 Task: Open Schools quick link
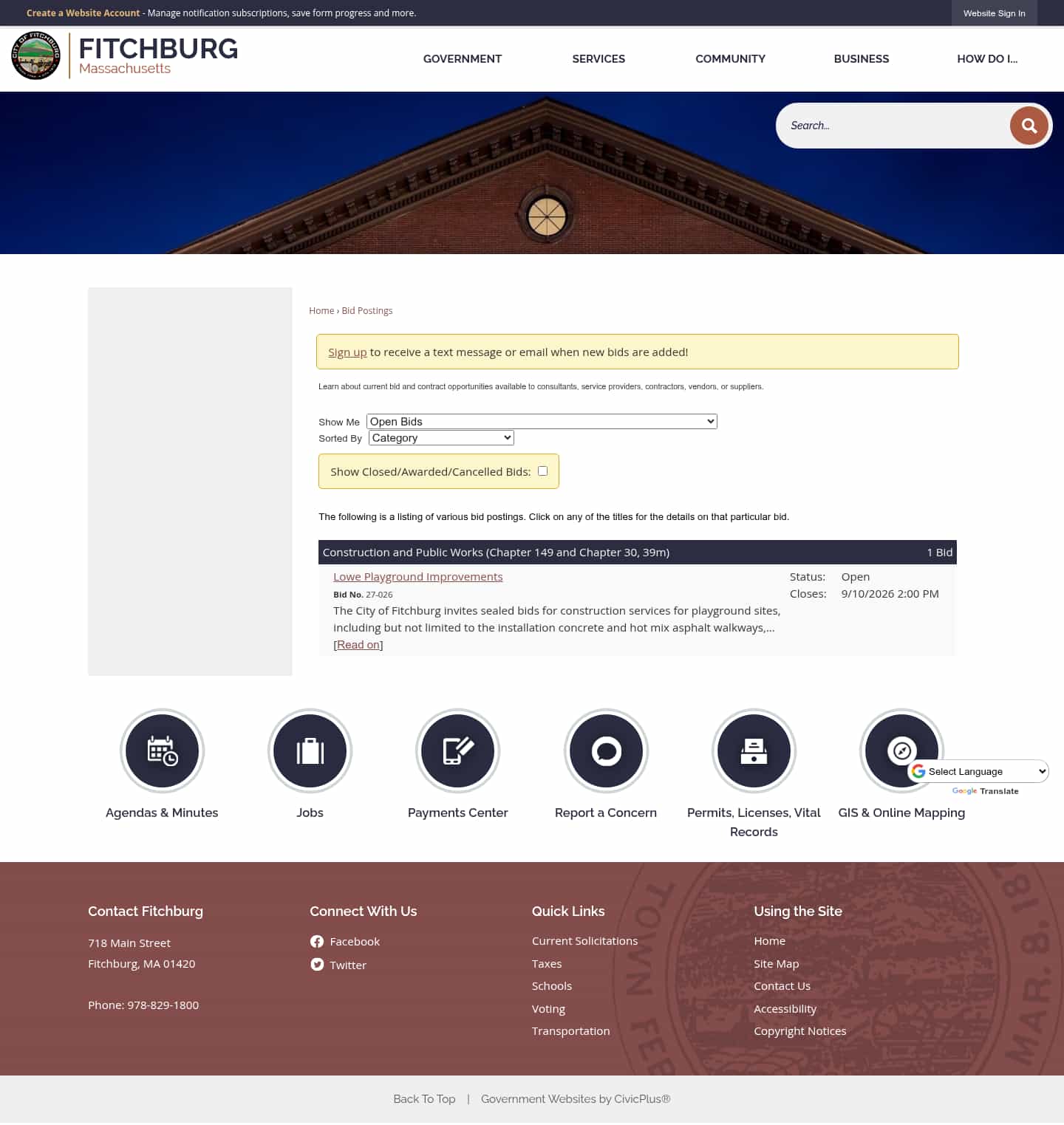(552, 986)
